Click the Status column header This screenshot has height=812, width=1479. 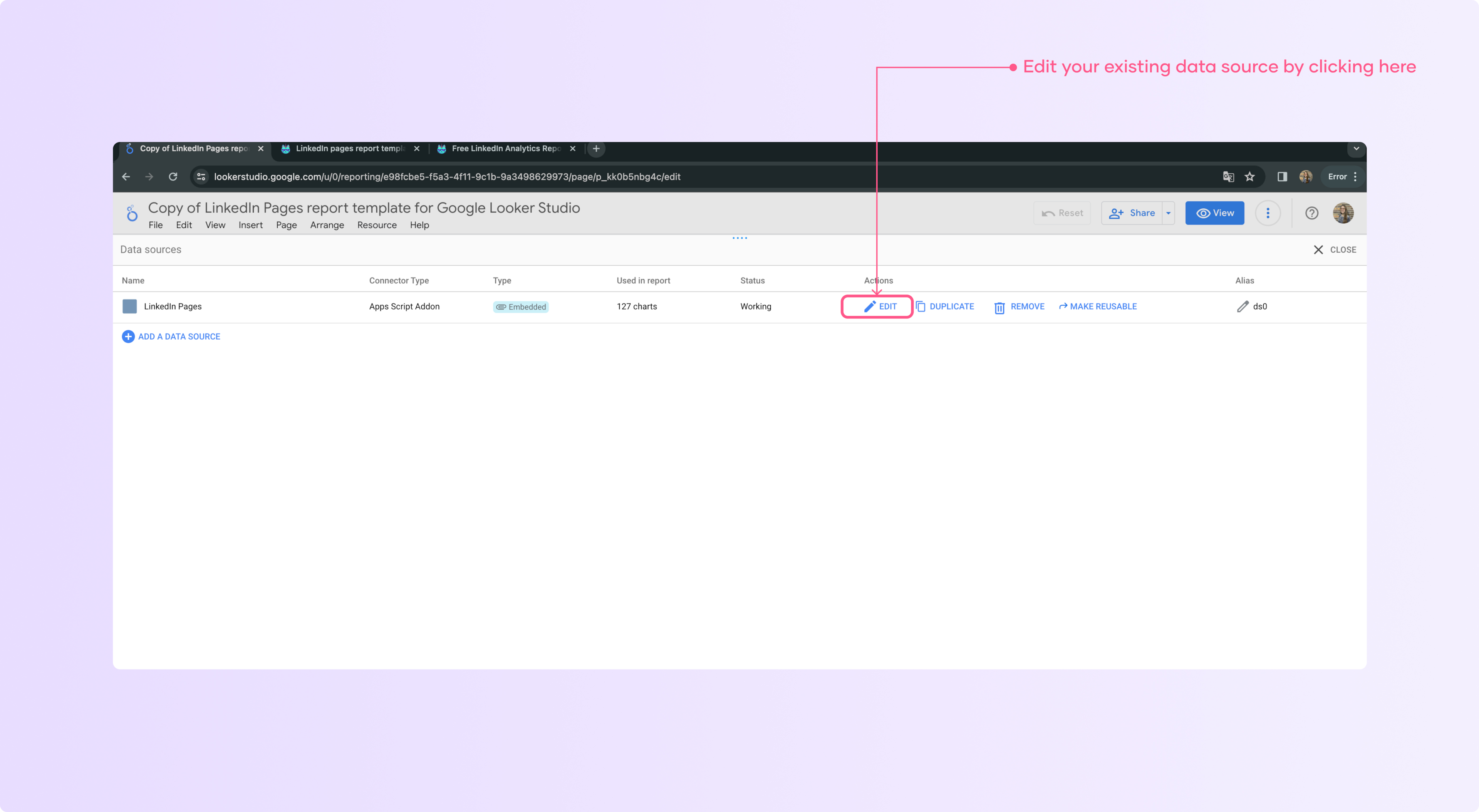[x=752, y=281]
